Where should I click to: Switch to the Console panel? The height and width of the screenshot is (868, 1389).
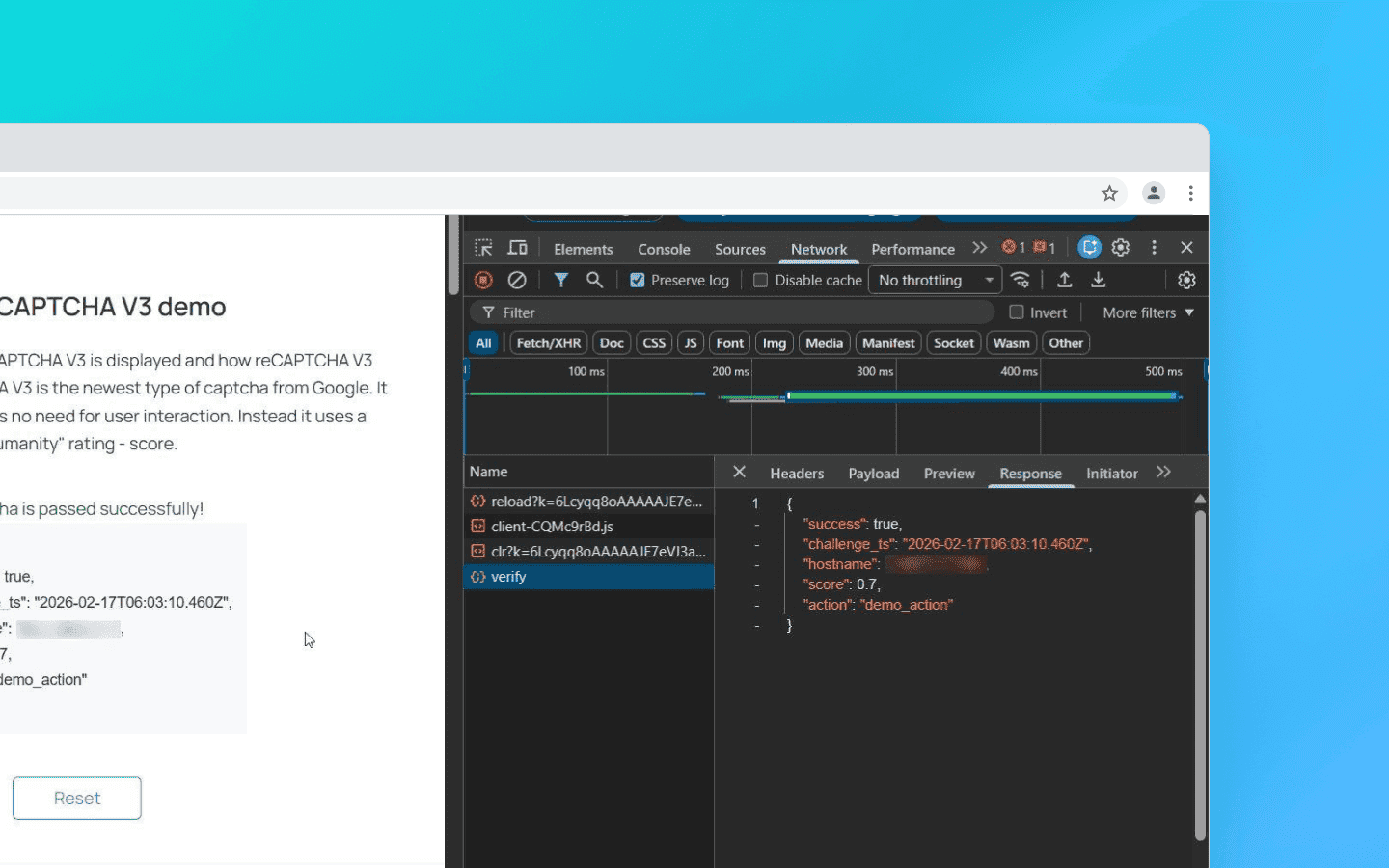coord(664,249)
